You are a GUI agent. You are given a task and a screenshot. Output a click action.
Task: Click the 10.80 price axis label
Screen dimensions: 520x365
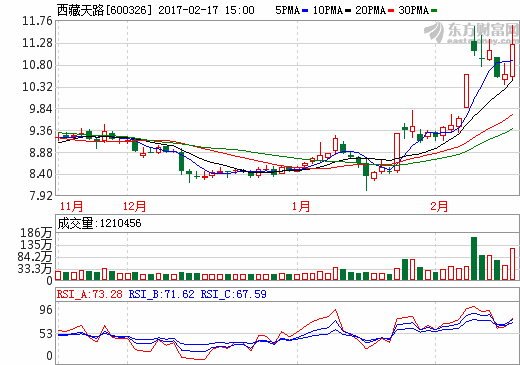coord(37,65)
